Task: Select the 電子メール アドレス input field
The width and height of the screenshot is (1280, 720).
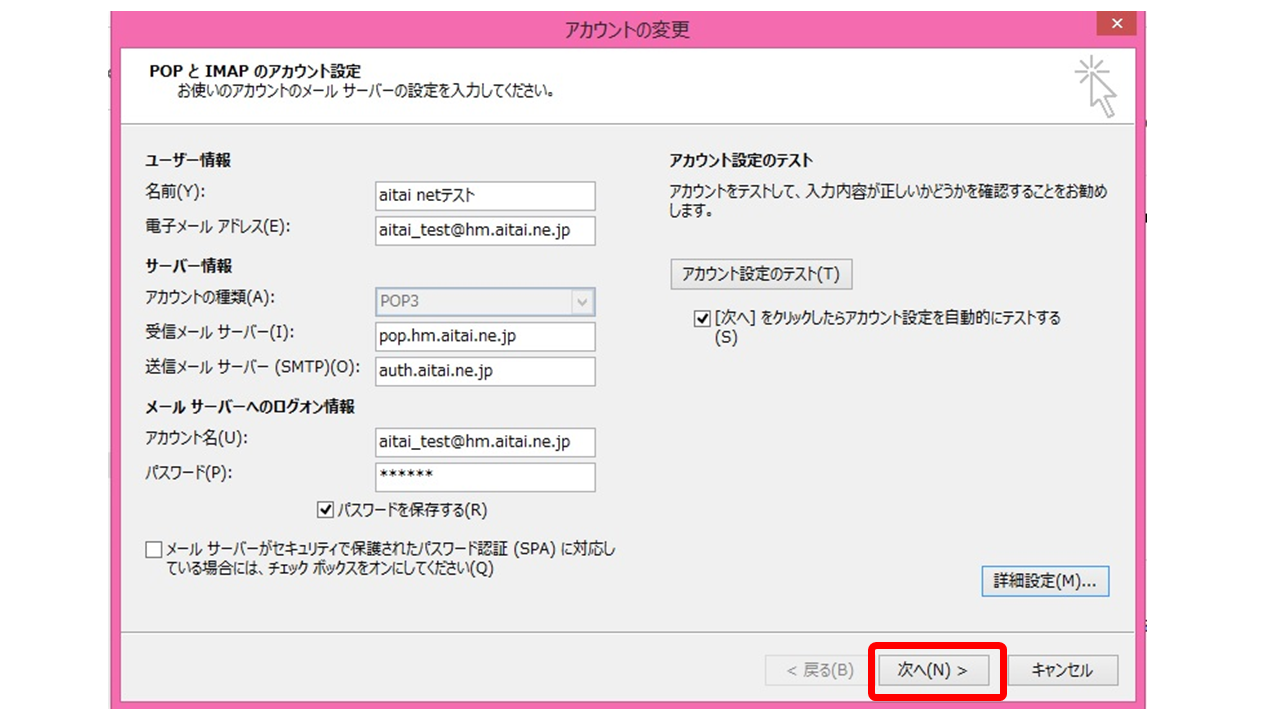Action: pos(485,231)
